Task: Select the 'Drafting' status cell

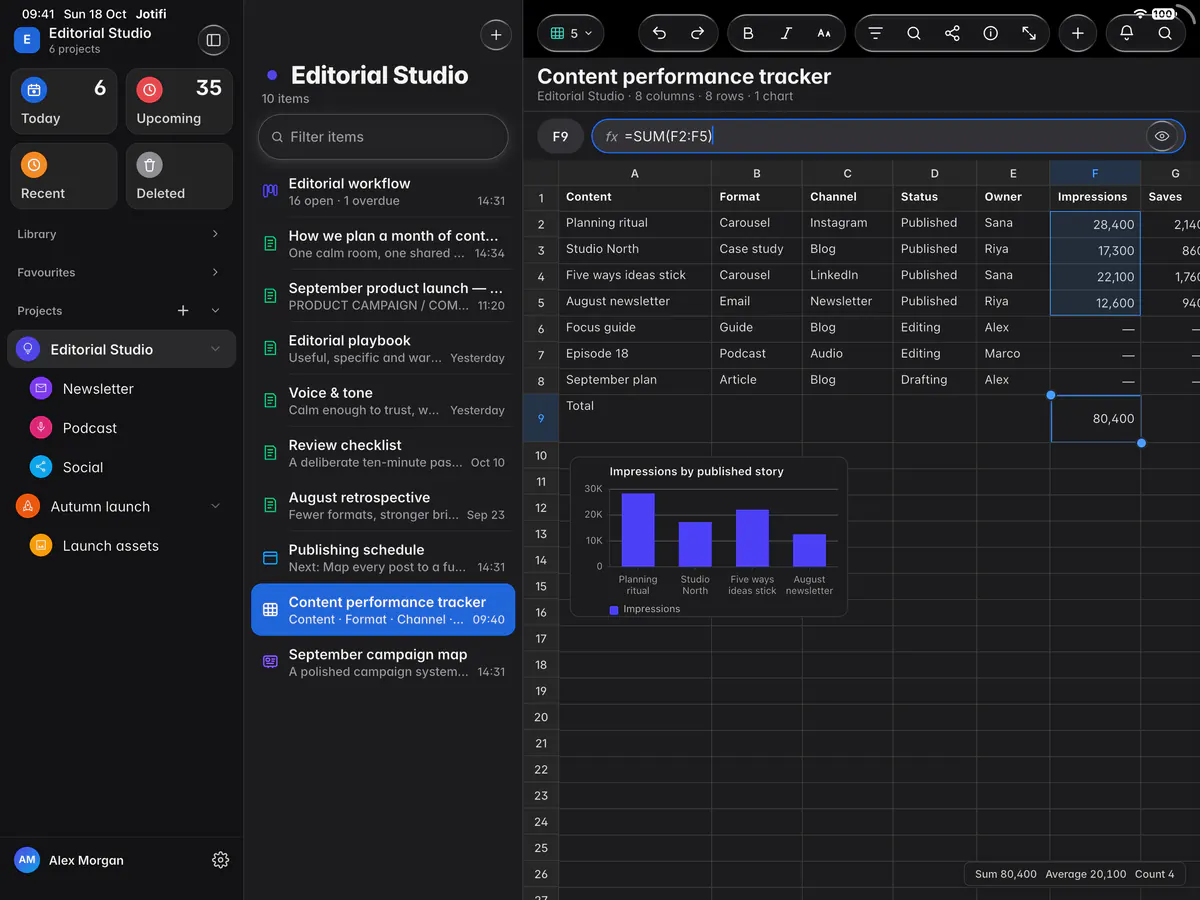Action: [x=934, y=379]
